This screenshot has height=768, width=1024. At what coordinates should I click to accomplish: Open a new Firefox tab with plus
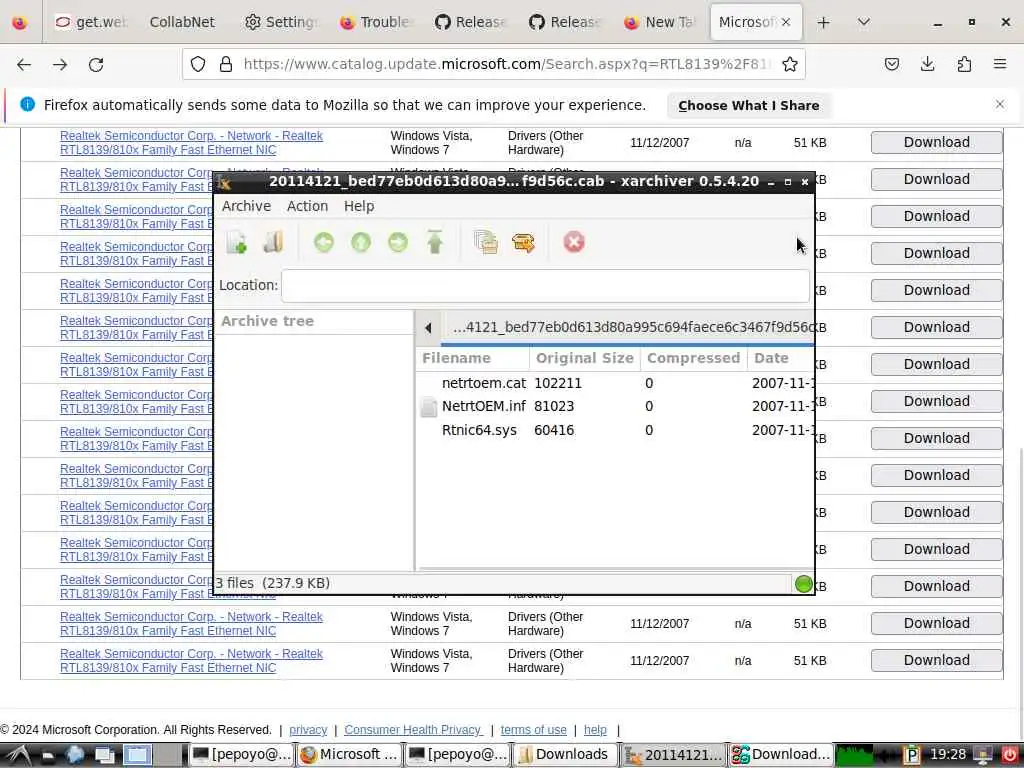point(824,22)
